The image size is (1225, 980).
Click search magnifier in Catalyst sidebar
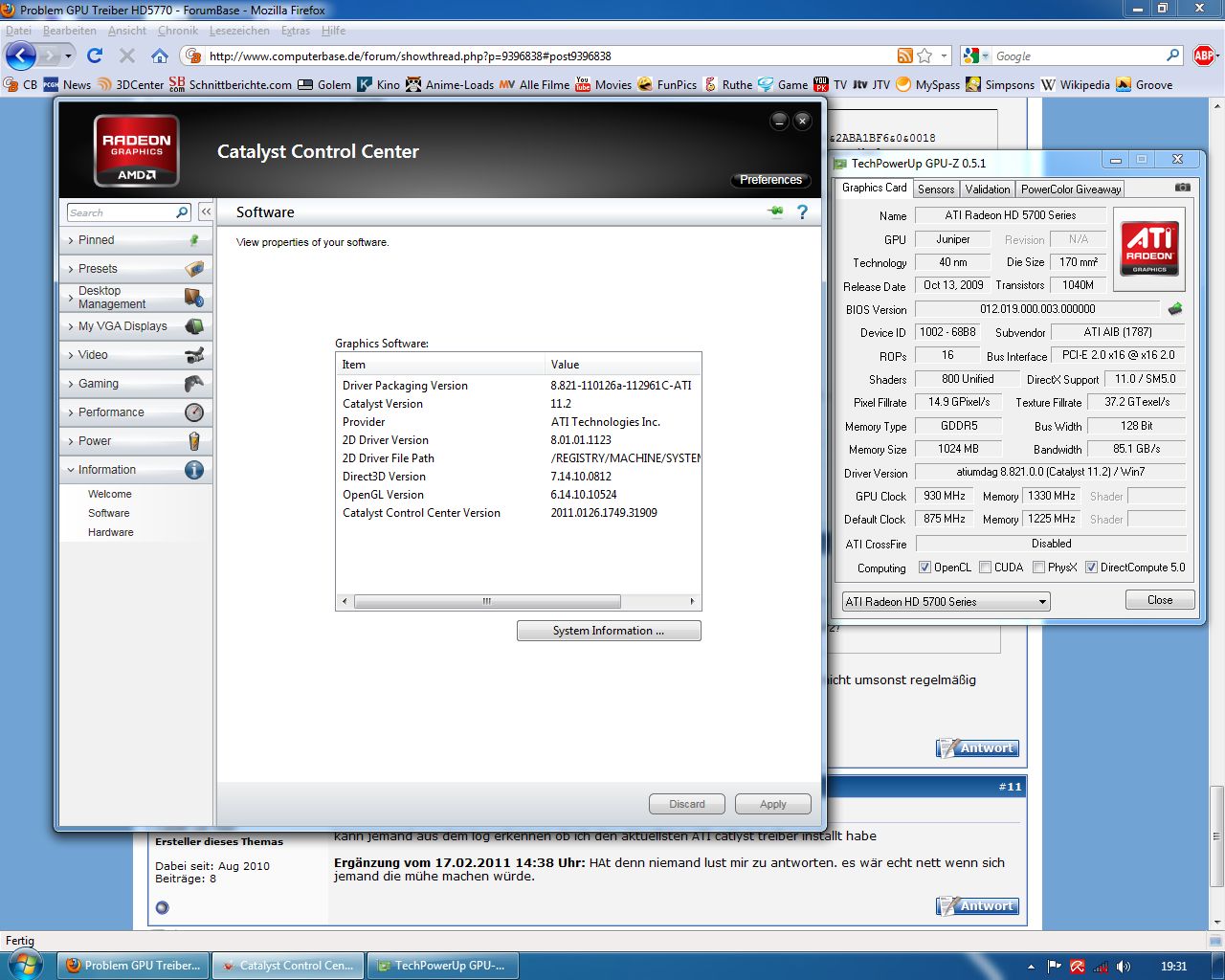(x=182, y=212)
